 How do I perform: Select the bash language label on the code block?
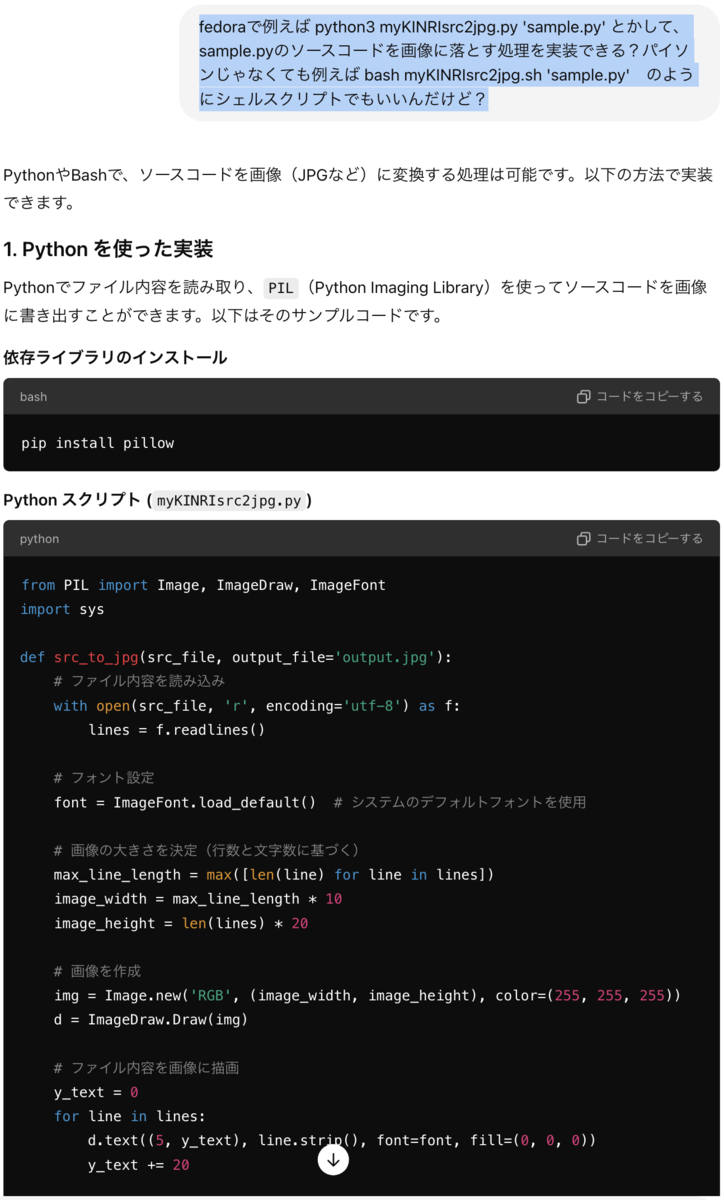(32, 396)
